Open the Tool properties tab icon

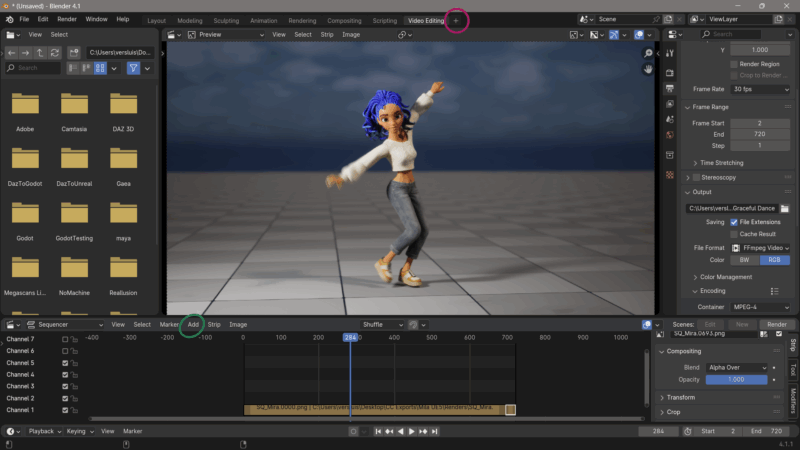click(670, 52)
